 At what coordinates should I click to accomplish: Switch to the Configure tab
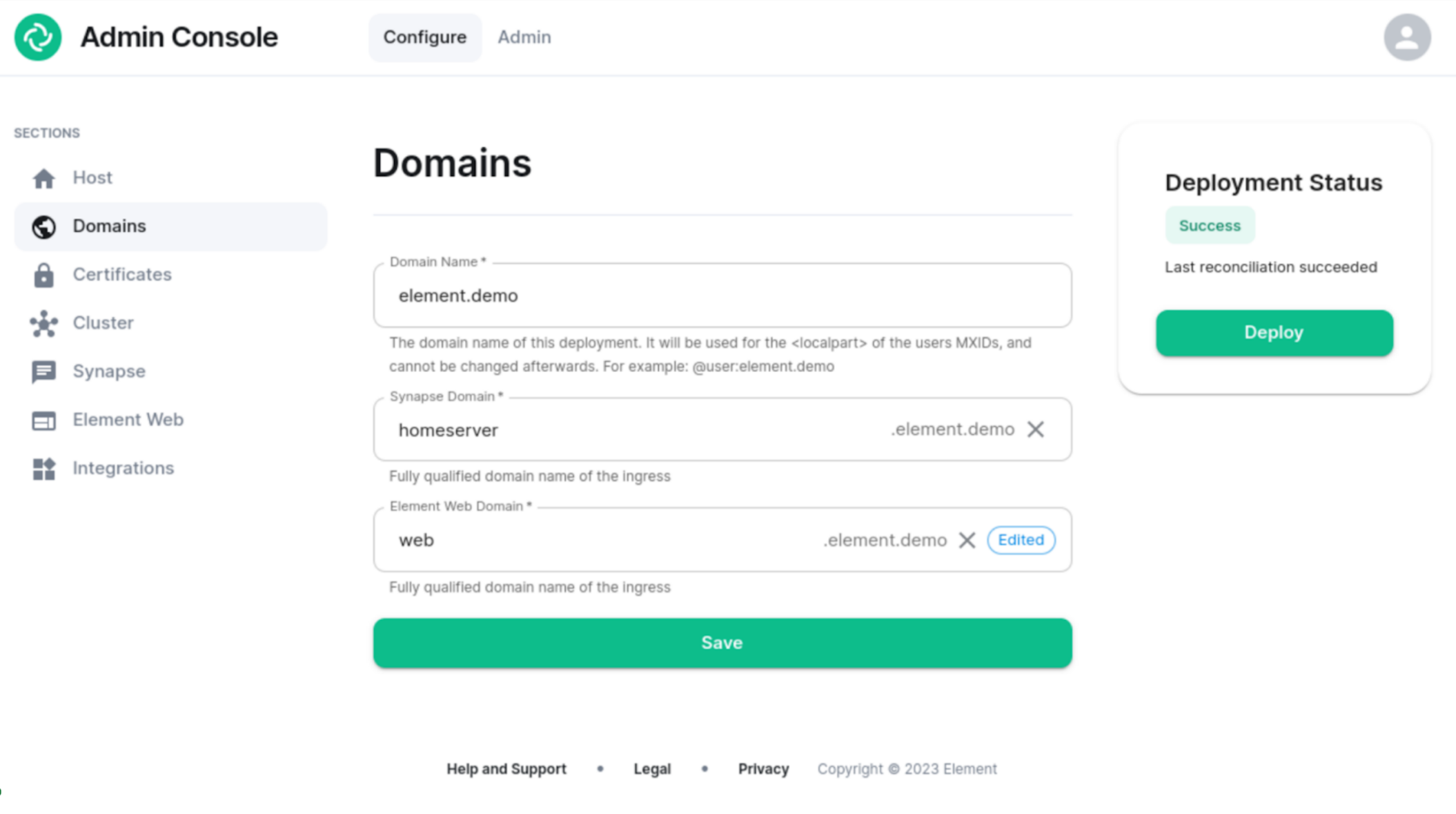425,37
